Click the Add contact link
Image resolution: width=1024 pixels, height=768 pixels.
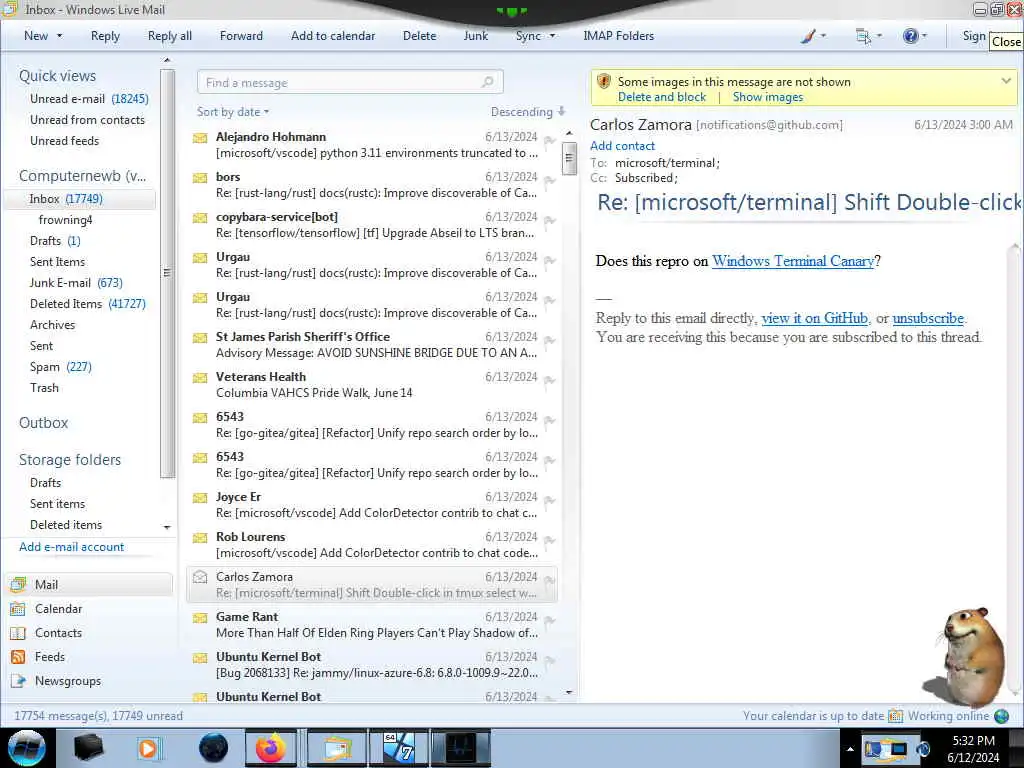[622, 146]
